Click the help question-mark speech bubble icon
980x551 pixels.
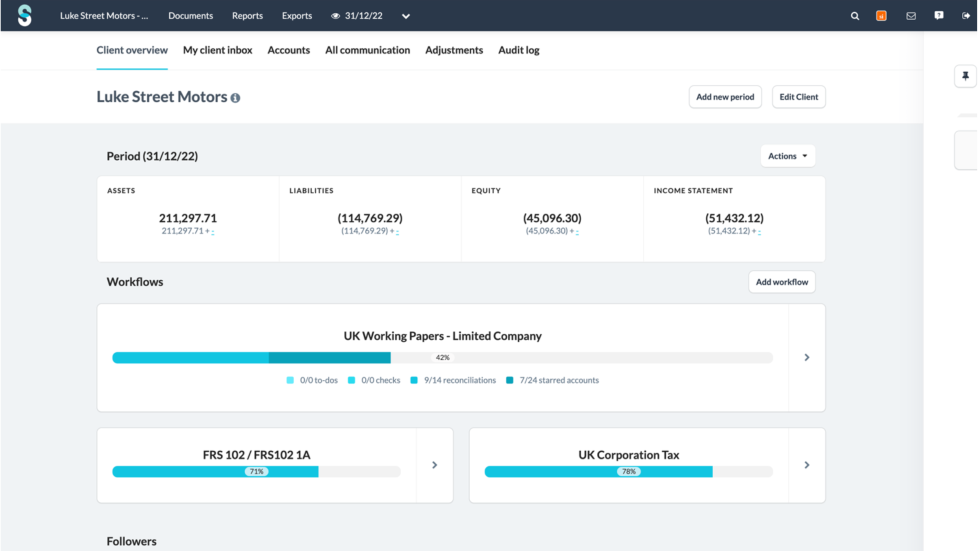(x=938, y=16)
